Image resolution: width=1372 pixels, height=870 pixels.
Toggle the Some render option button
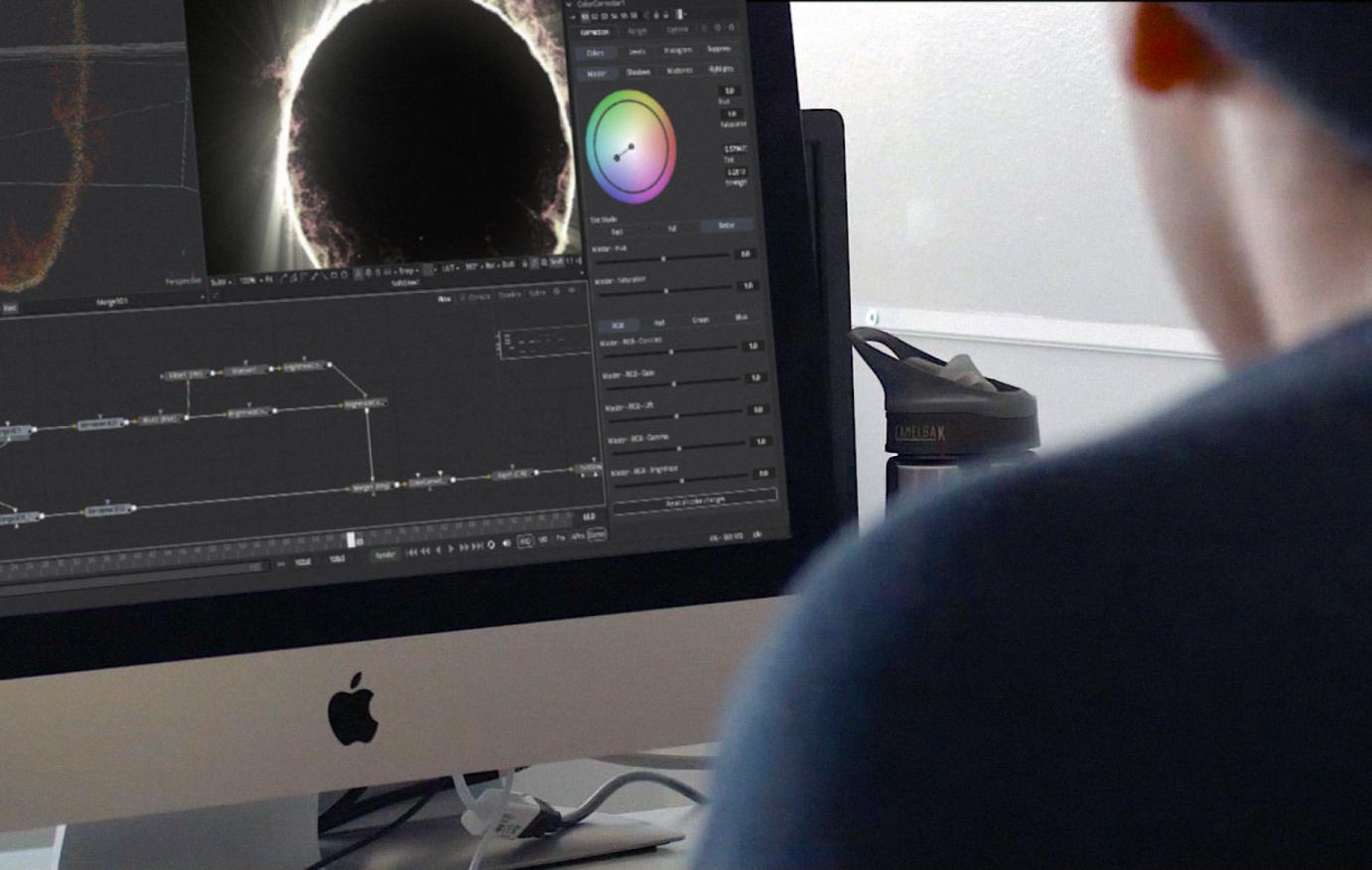pos(597,534)
